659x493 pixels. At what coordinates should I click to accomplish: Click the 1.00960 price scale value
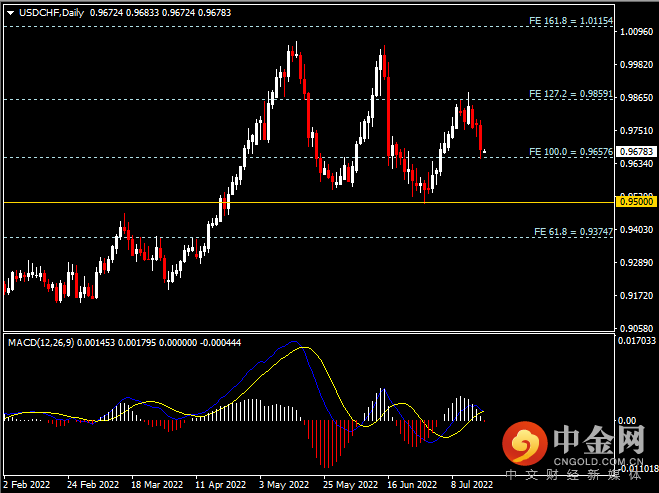click(x=636, y=32)
